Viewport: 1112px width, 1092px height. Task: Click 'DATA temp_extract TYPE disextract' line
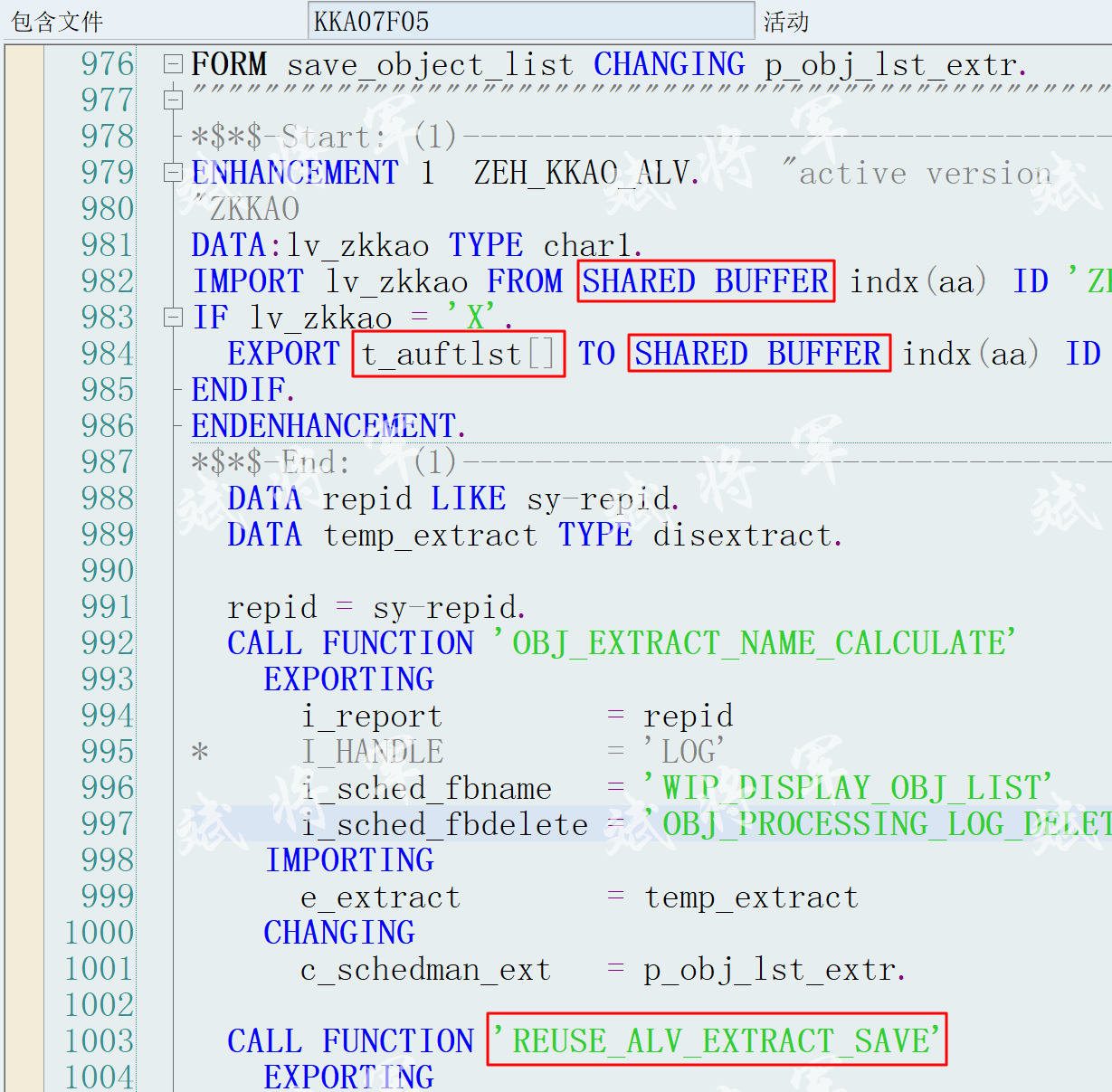535,535
